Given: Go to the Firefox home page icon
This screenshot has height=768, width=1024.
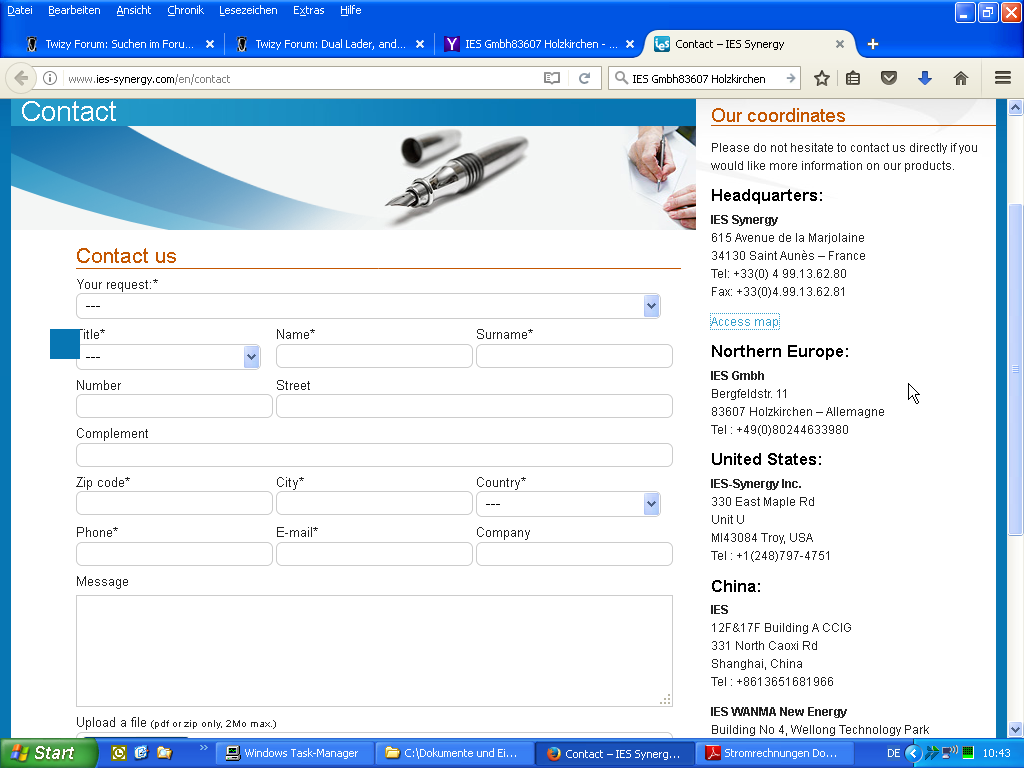Looking at the screenshot, I should click(961, 78).
